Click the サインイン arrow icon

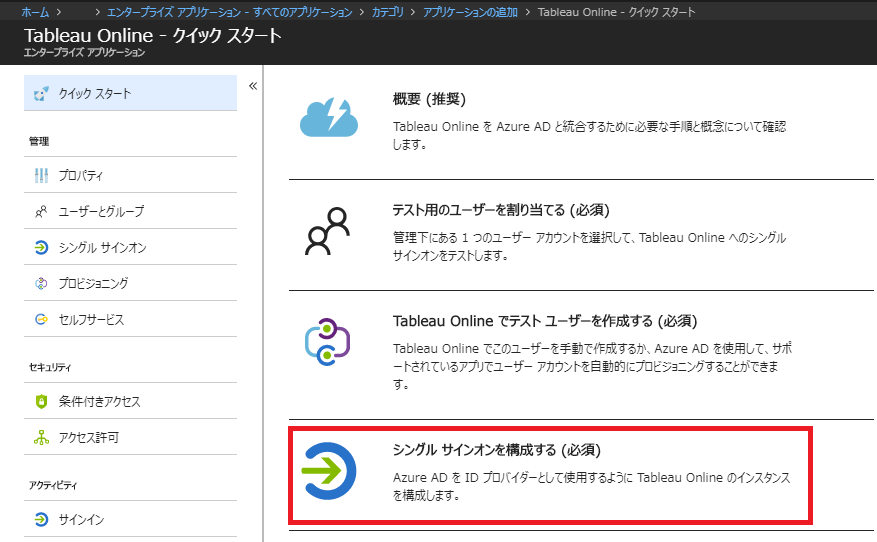tap(41, 519)
